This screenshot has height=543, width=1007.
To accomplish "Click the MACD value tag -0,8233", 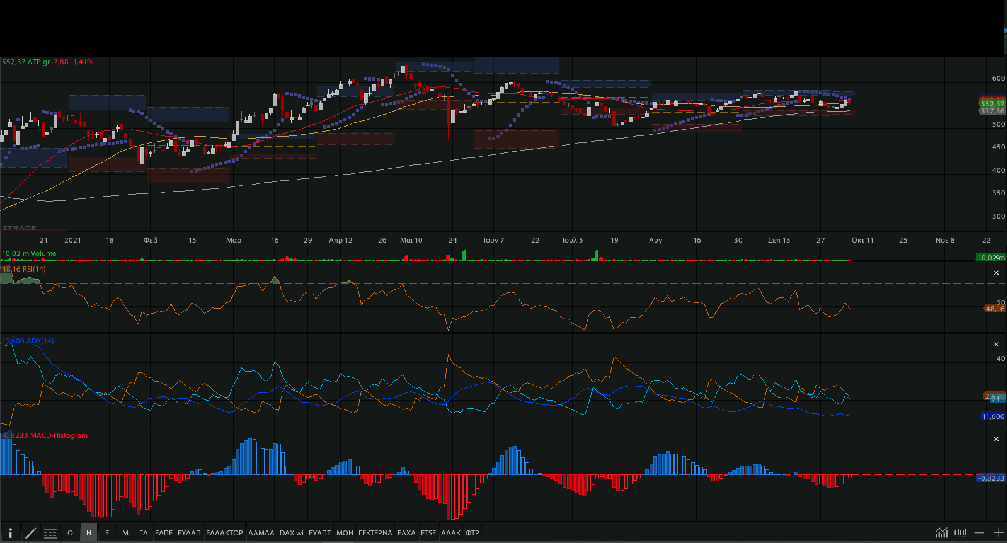I will (991, 478).
